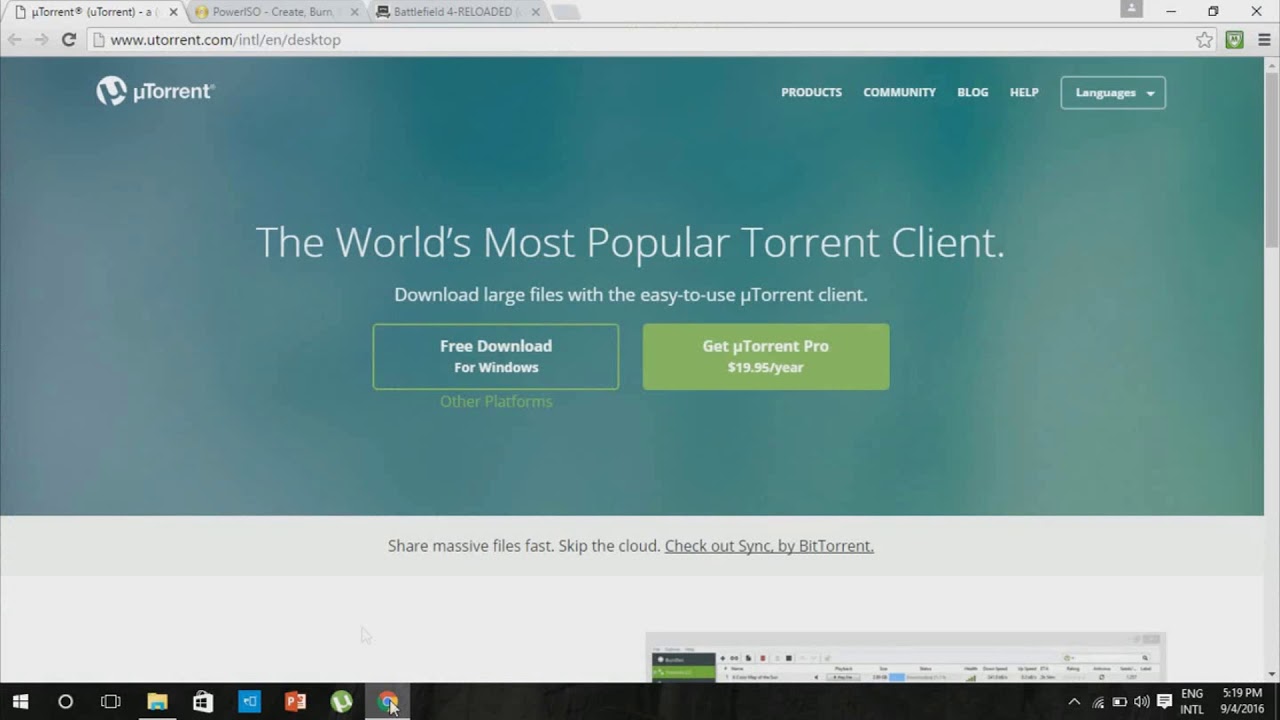The height and width of the screenshot is (720, 1280).
Task: Open the green extension icon in toolbar
Action: [x=1235, y=40]
